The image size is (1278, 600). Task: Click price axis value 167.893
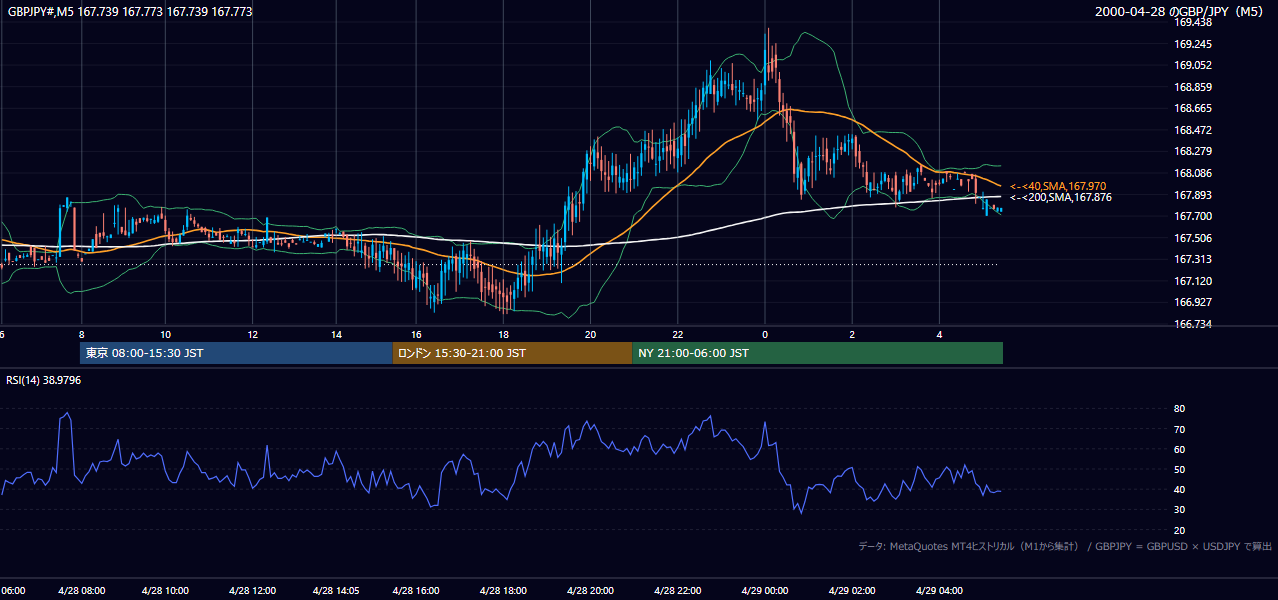tap(1193, 195)
